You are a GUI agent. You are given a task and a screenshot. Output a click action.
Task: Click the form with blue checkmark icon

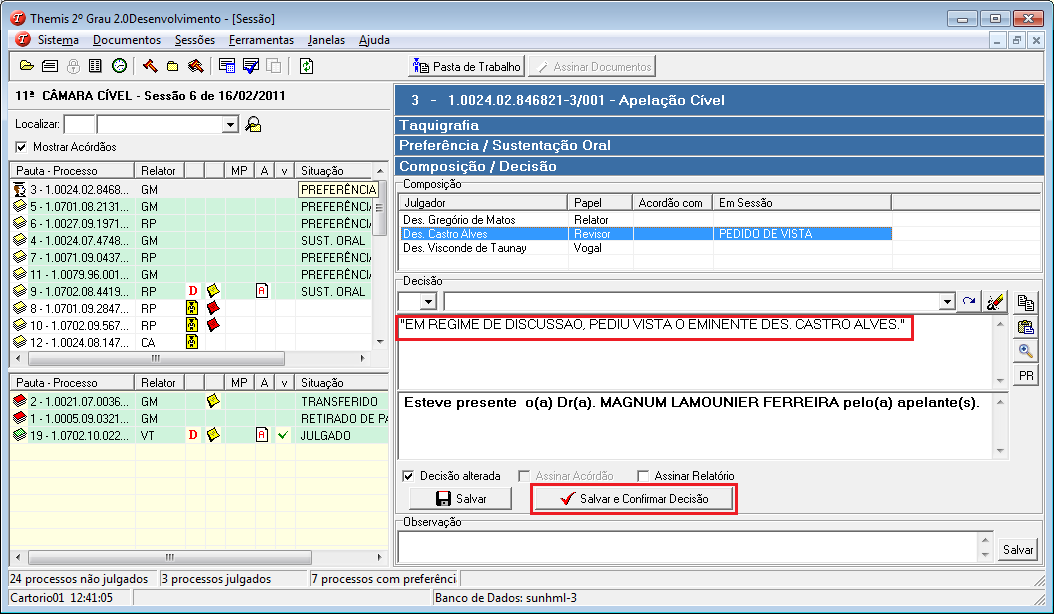(251, 66)
